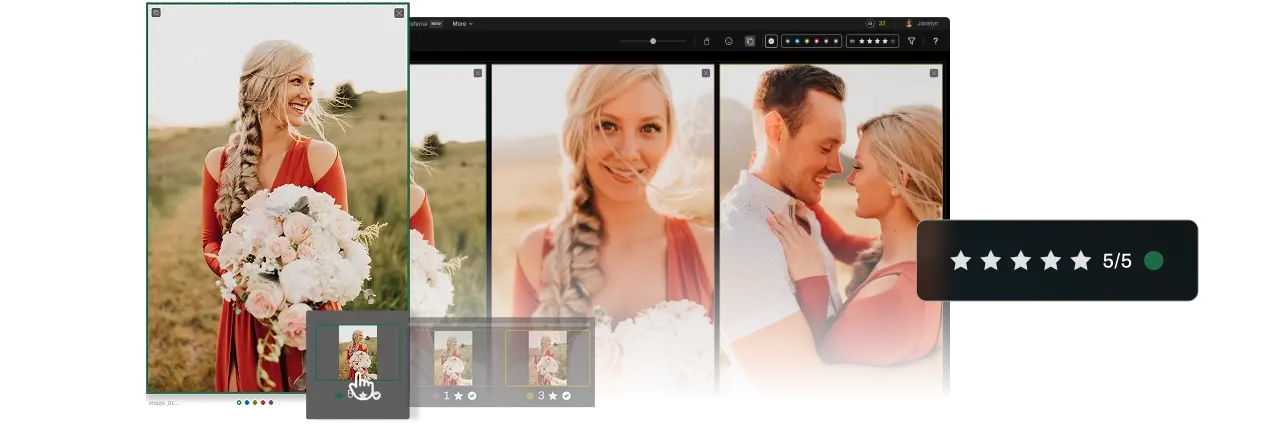Click expand icon on the large bride photo
Screen dimensions: 1264x431
click(155, 13)
